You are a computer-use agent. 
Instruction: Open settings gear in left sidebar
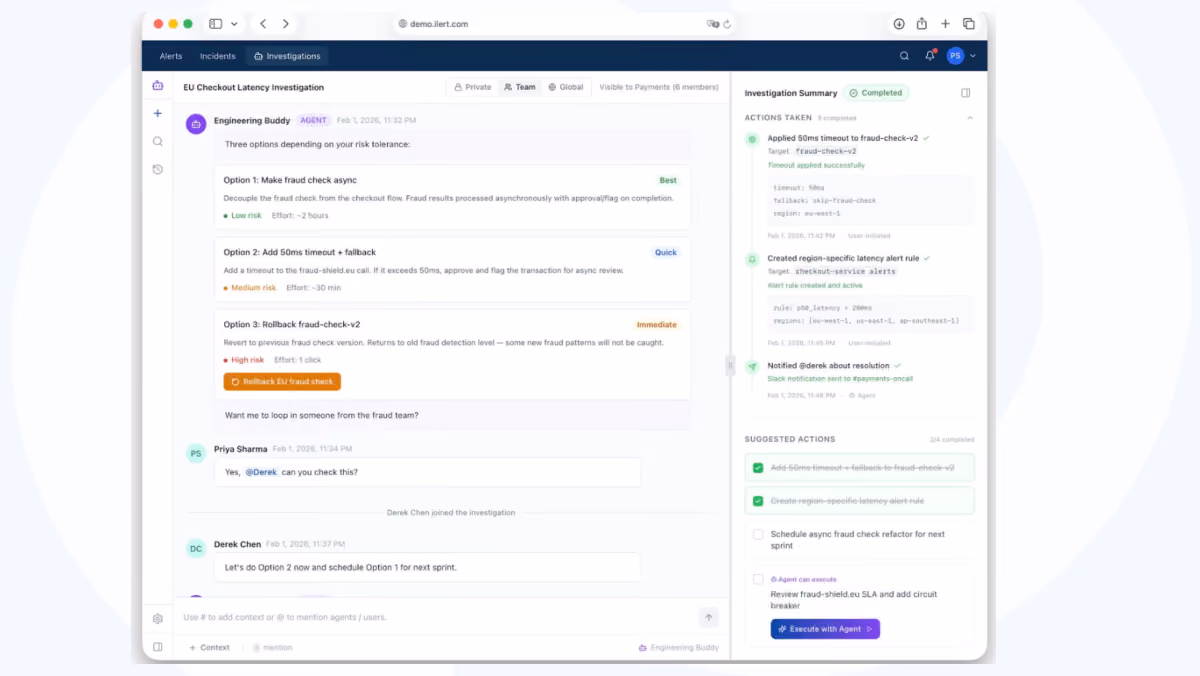pos(158,619)
